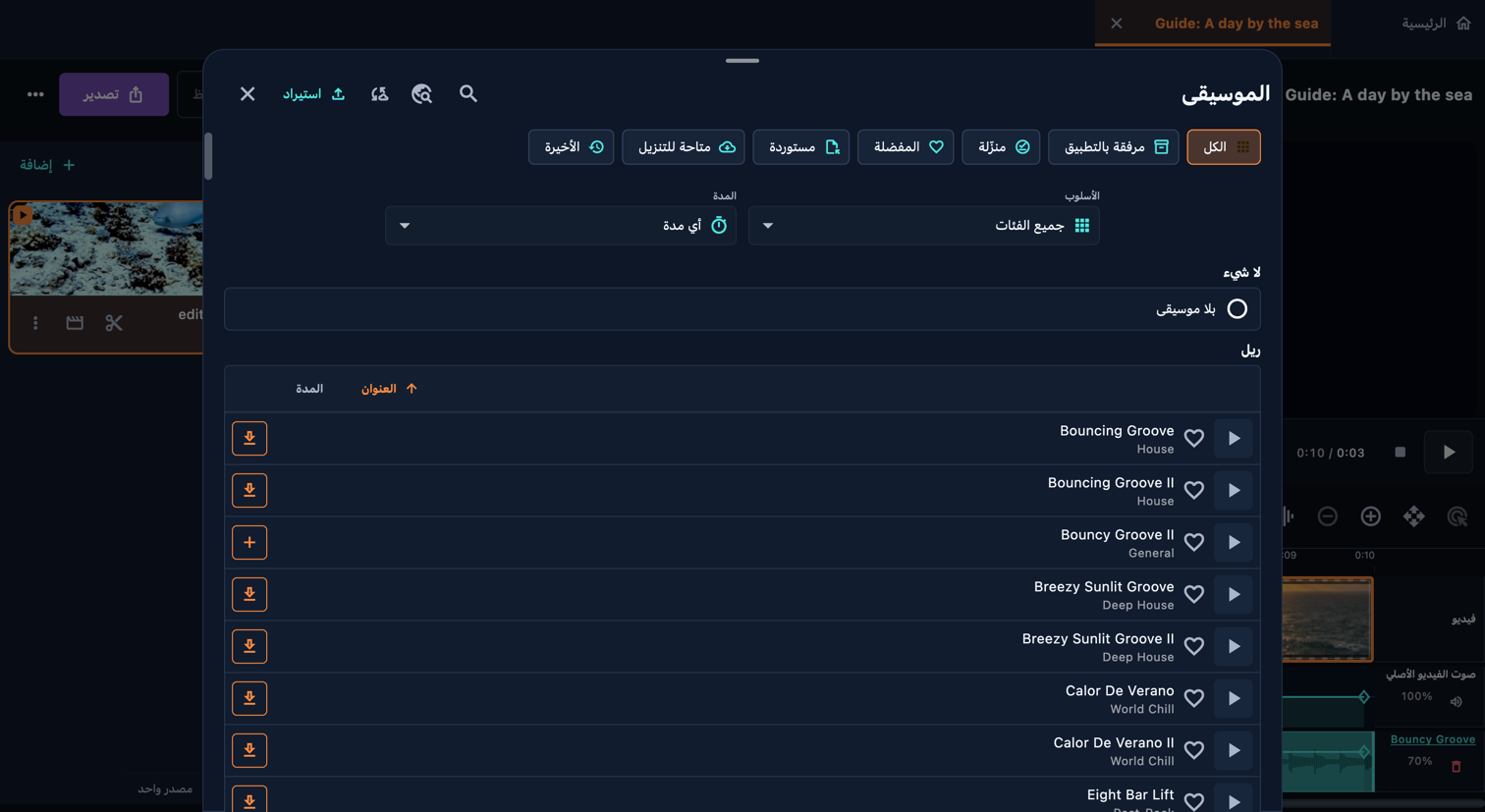This screenshot has height=812, width=1485.
Task: Sort tracks by المدة column header
Action: point(309,389)
